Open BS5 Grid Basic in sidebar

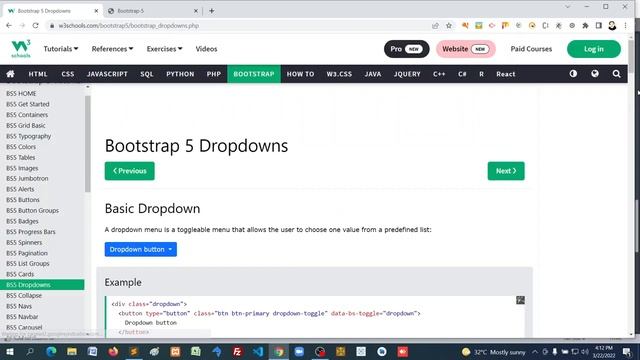pos(26,125)
